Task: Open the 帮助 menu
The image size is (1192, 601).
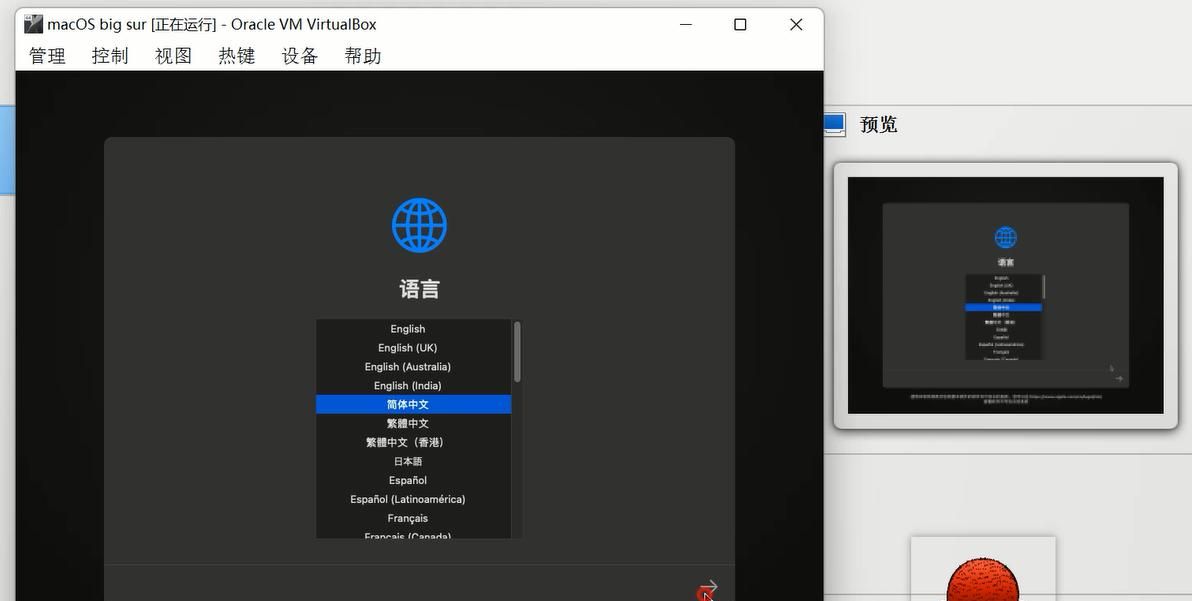Action: tap(363, 56)
